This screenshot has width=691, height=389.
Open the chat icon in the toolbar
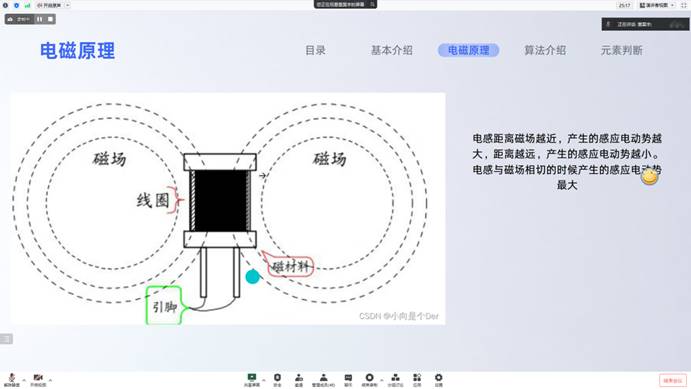pyautogui.click(x=348, y=380)
